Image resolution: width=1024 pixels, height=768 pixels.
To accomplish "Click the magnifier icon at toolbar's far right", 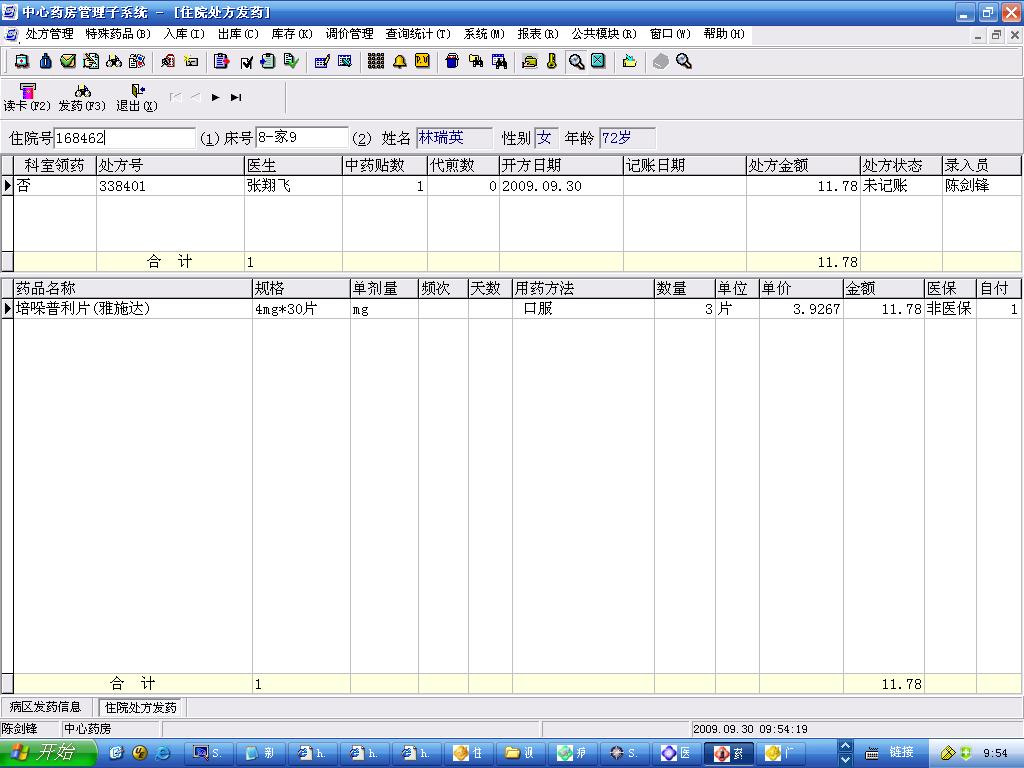I will [x=684, y=62].
